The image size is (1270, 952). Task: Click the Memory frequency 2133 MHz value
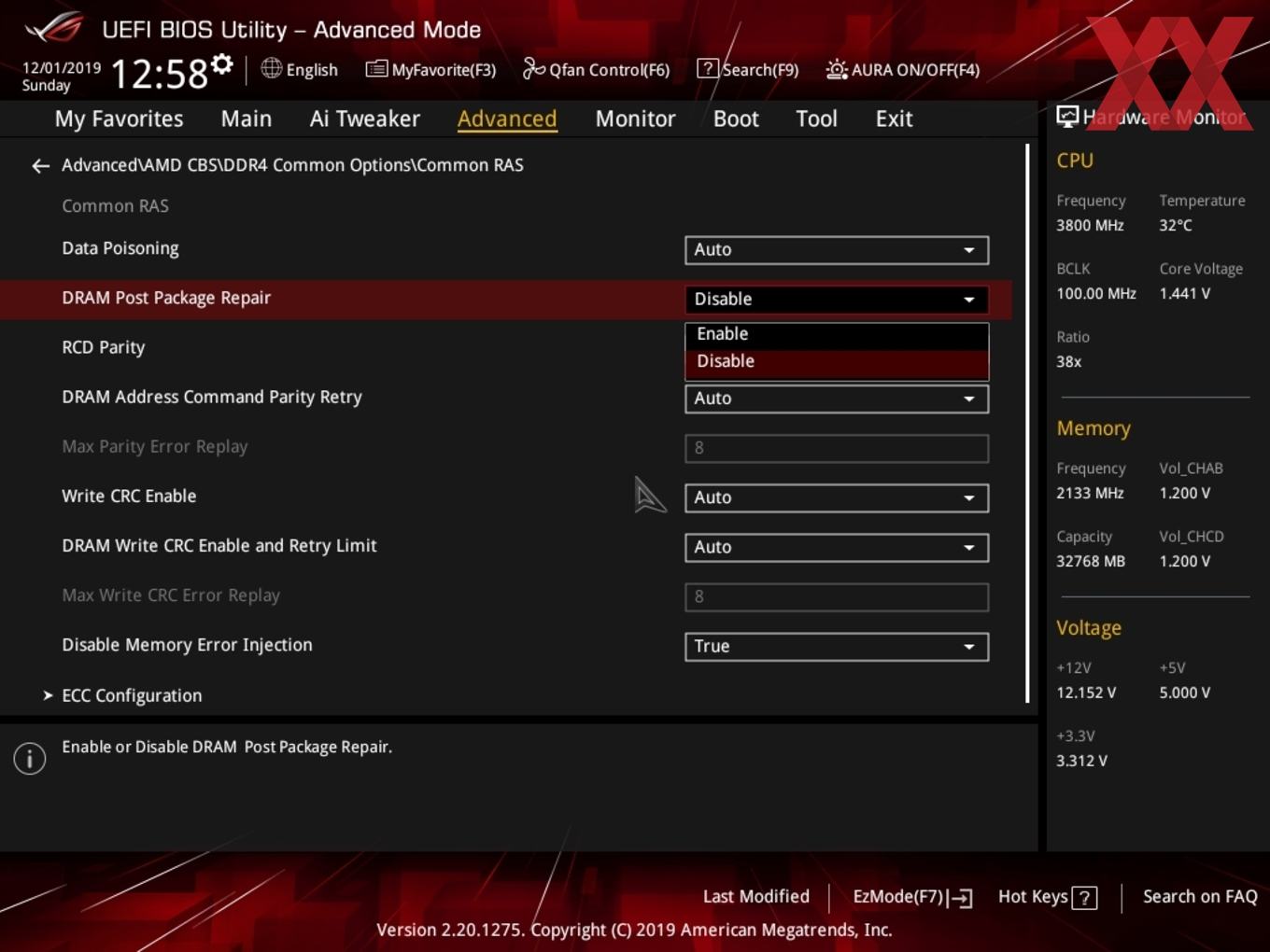(x=1090, y=493)
